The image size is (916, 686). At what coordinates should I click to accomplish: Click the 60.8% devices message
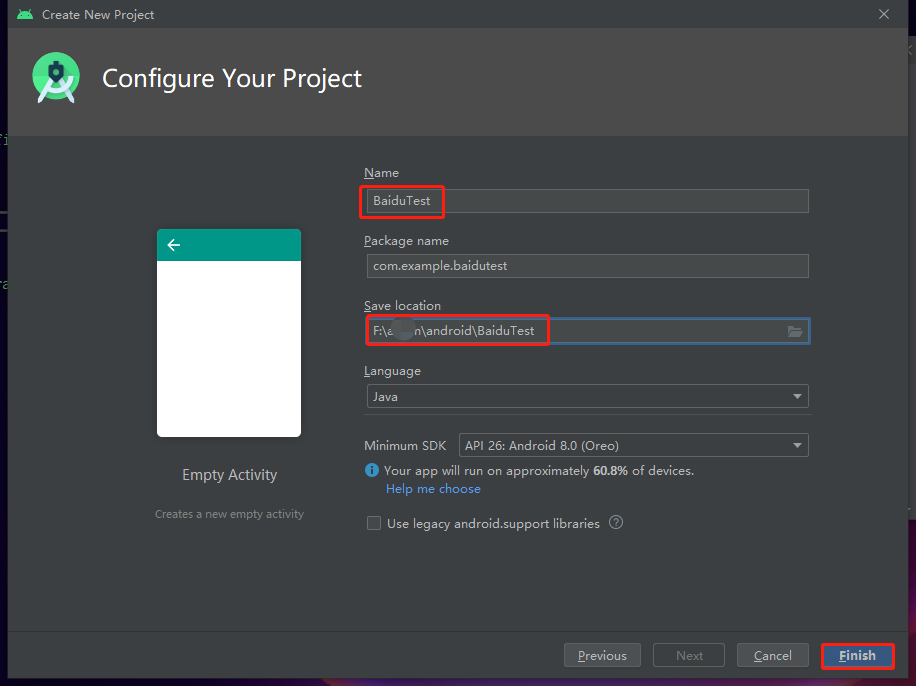(x=539, y=471)
